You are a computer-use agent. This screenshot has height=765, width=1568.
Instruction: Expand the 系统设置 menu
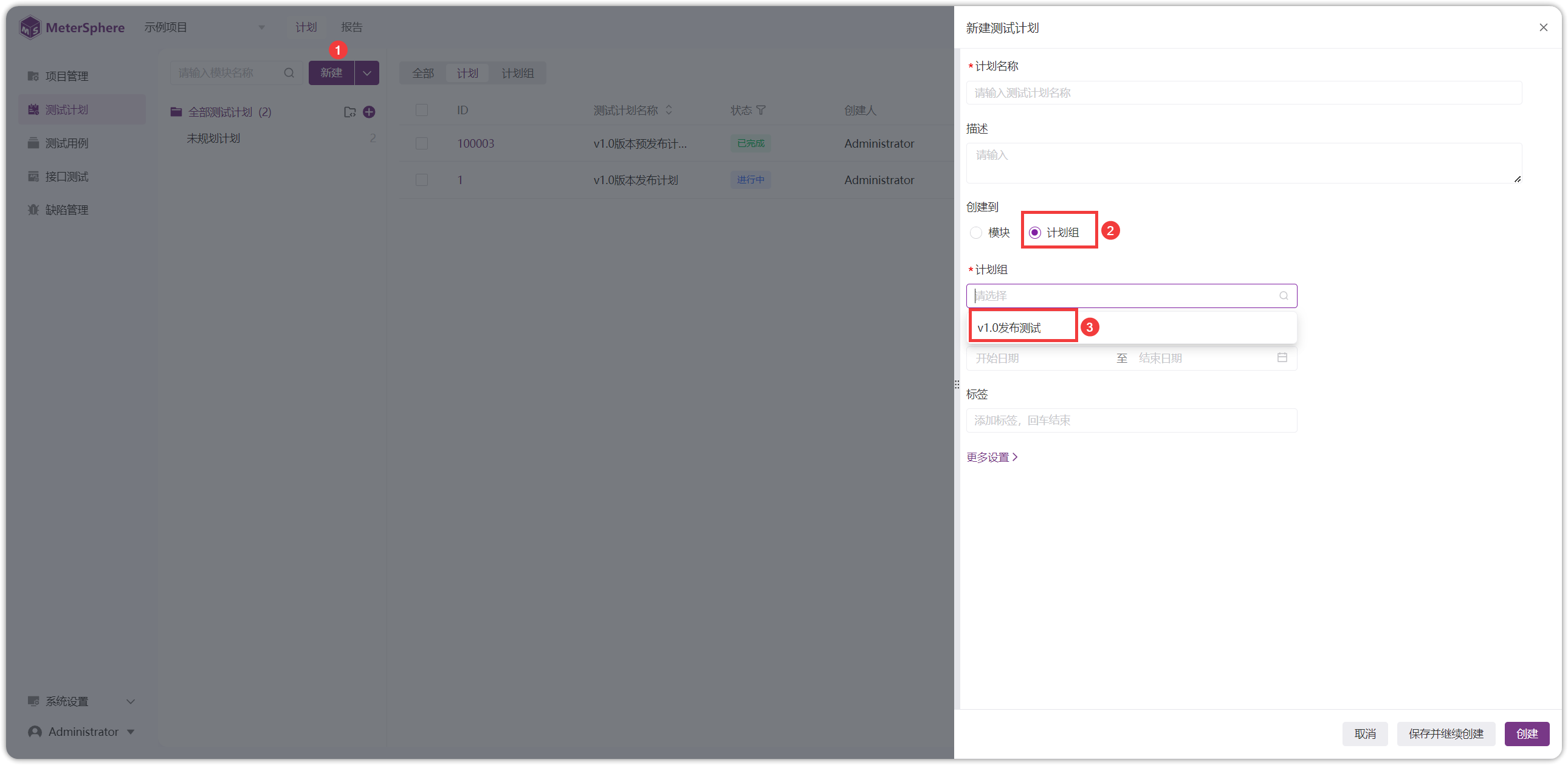tap(81, 702)
